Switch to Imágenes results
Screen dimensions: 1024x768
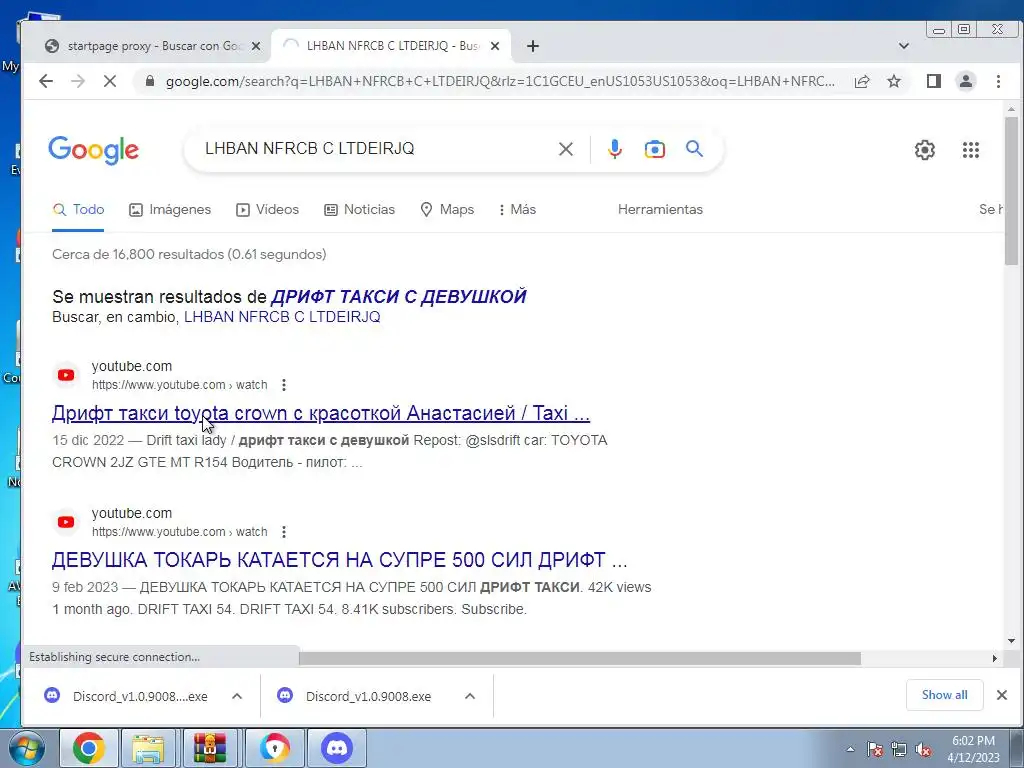coord(170,210)
